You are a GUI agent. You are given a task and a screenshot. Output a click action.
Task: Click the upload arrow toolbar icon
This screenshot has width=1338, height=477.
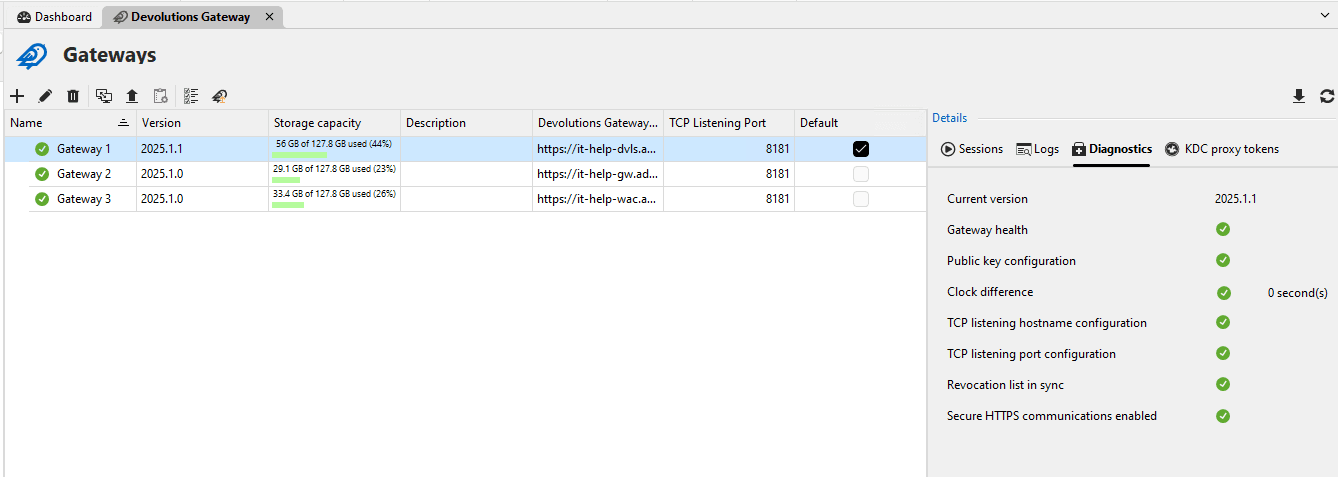click(132, 96)
